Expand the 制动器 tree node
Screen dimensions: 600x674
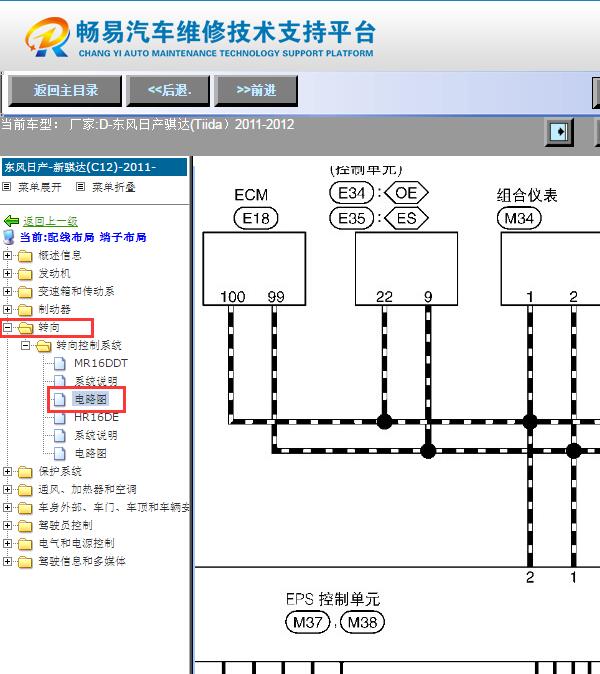tap(7, 309)
